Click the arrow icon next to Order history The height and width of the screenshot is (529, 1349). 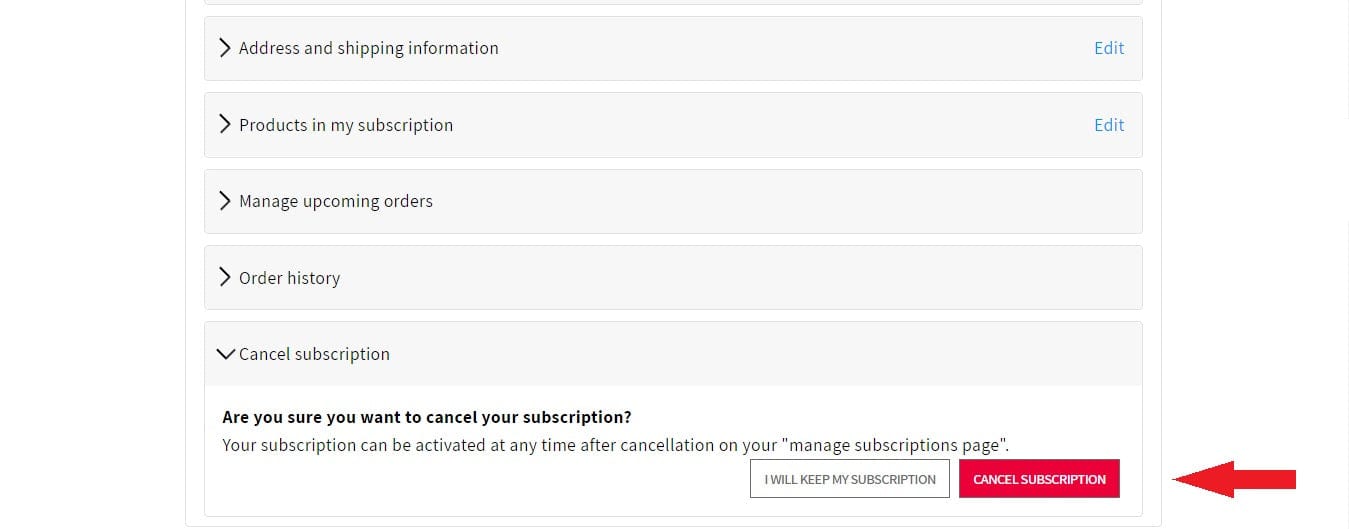[x=225, y=278]
